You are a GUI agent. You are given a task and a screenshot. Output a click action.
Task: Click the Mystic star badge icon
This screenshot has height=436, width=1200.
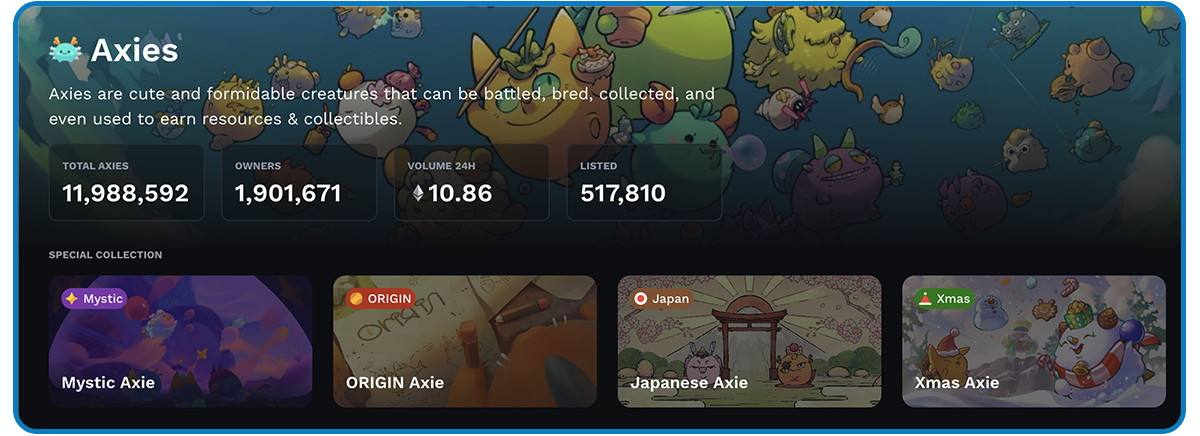pyautogui.click(x=71, y=298)
